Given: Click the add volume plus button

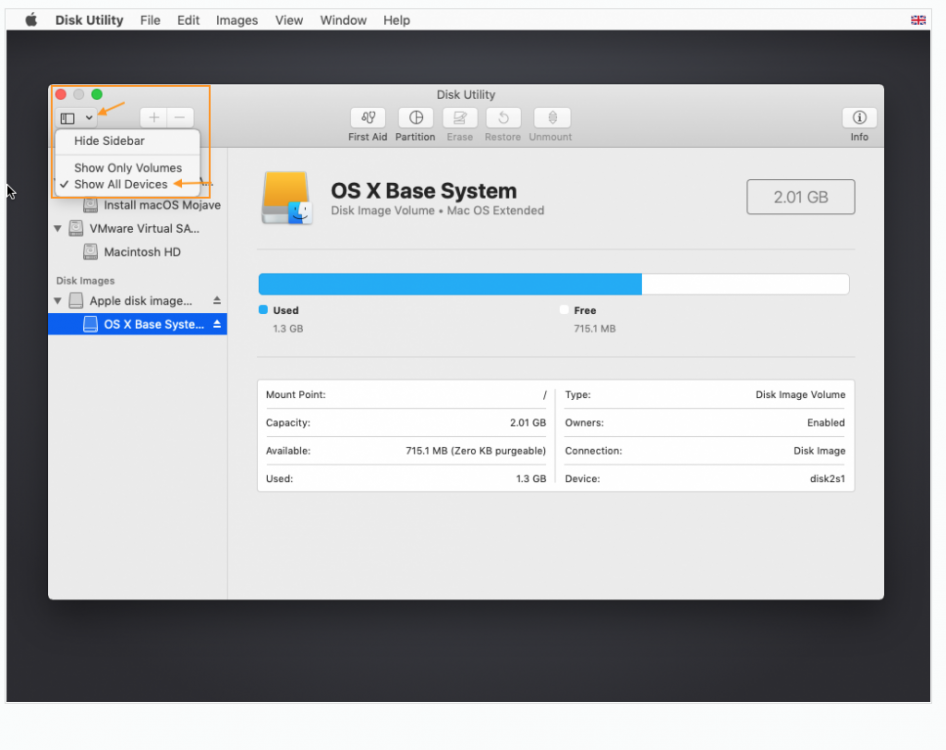Looking at the screenshot, I should (154, 118).
